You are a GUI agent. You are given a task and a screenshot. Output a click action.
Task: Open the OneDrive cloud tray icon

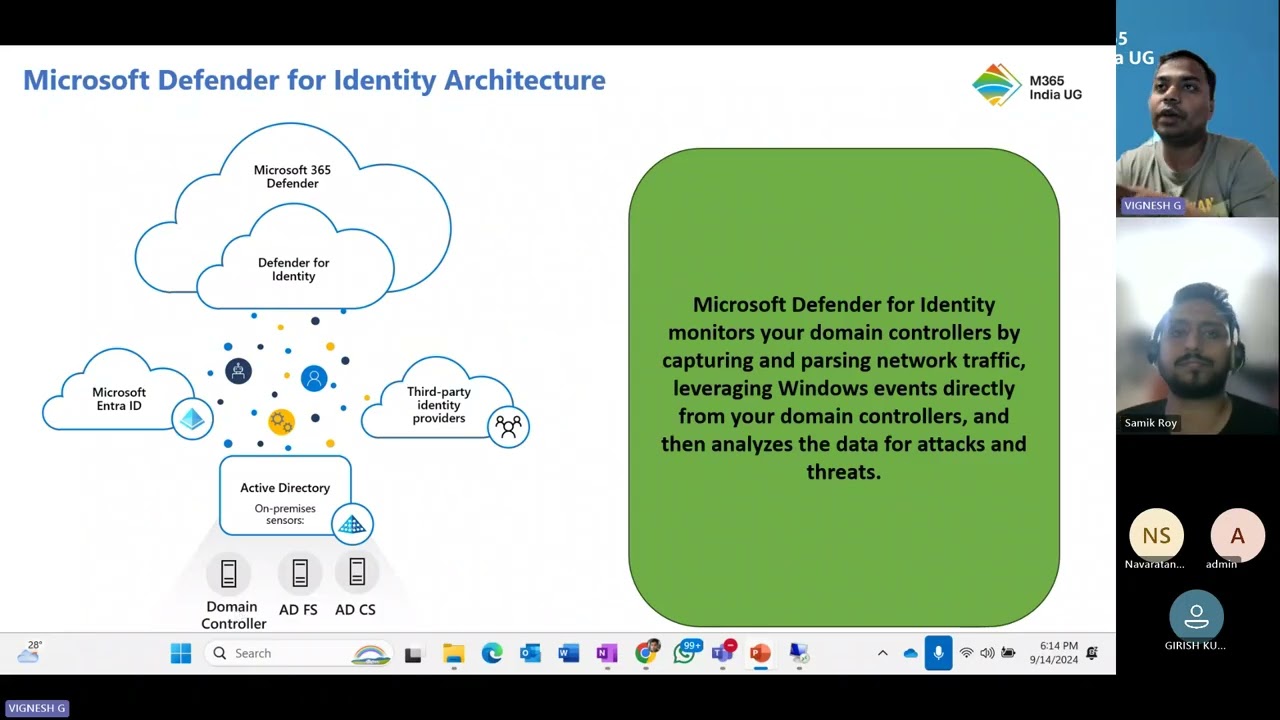coord(910,653)
